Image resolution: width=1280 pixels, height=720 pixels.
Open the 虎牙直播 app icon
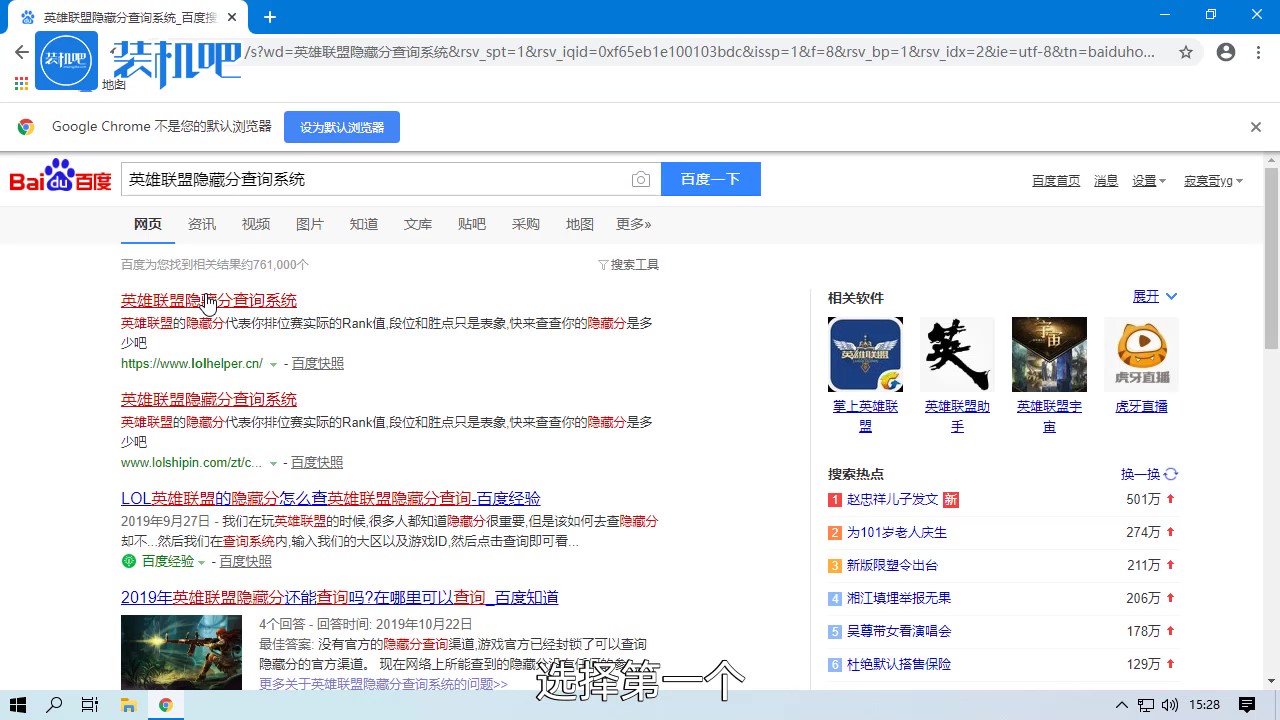coord(1141,354)
